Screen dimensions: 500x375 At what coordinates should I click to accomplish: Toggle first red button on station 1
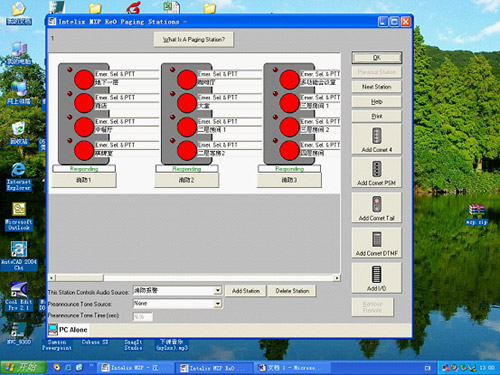tap(84, 80)
